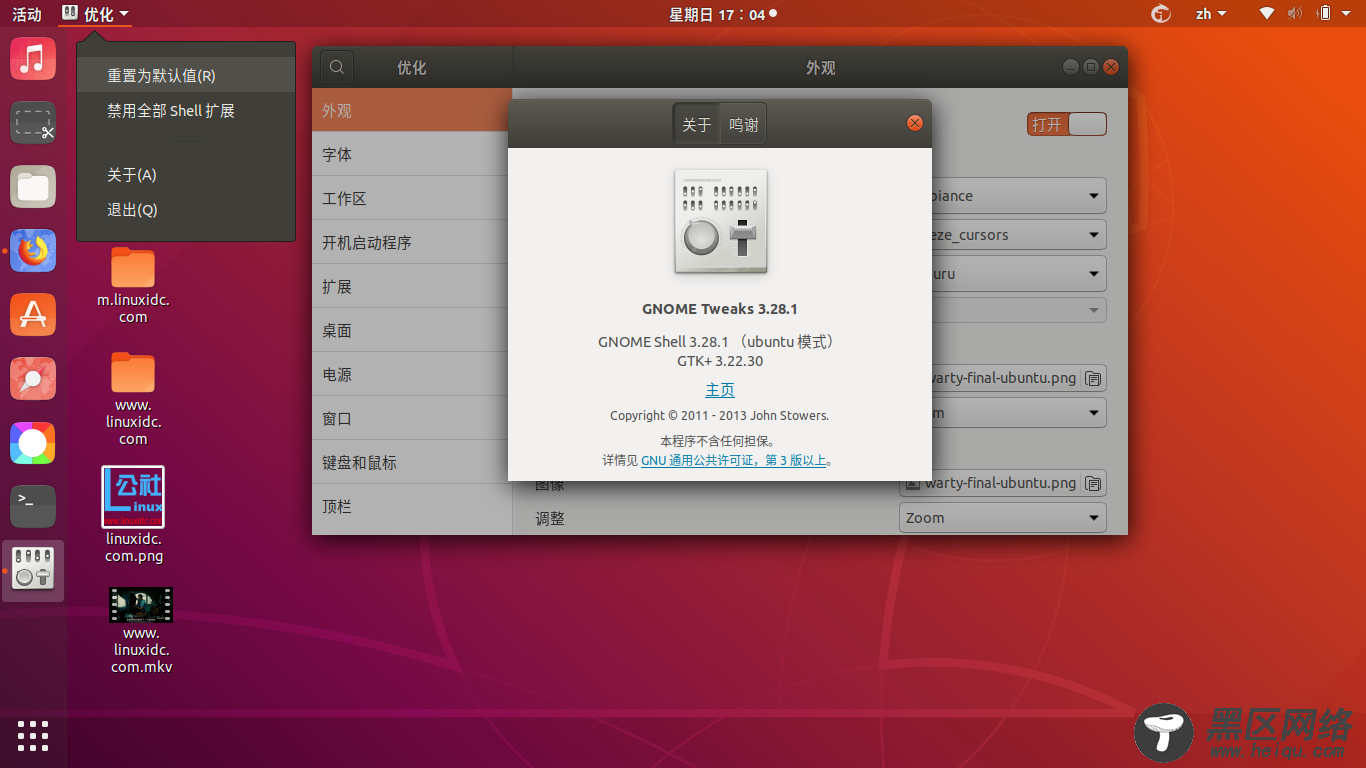Open the www.linuxidc.com desktop folder

tap(133, 399)
